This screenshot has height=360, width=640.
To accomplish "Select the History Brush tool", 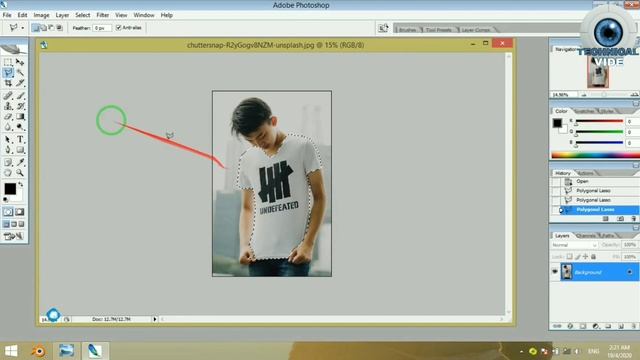I will 20,106.
